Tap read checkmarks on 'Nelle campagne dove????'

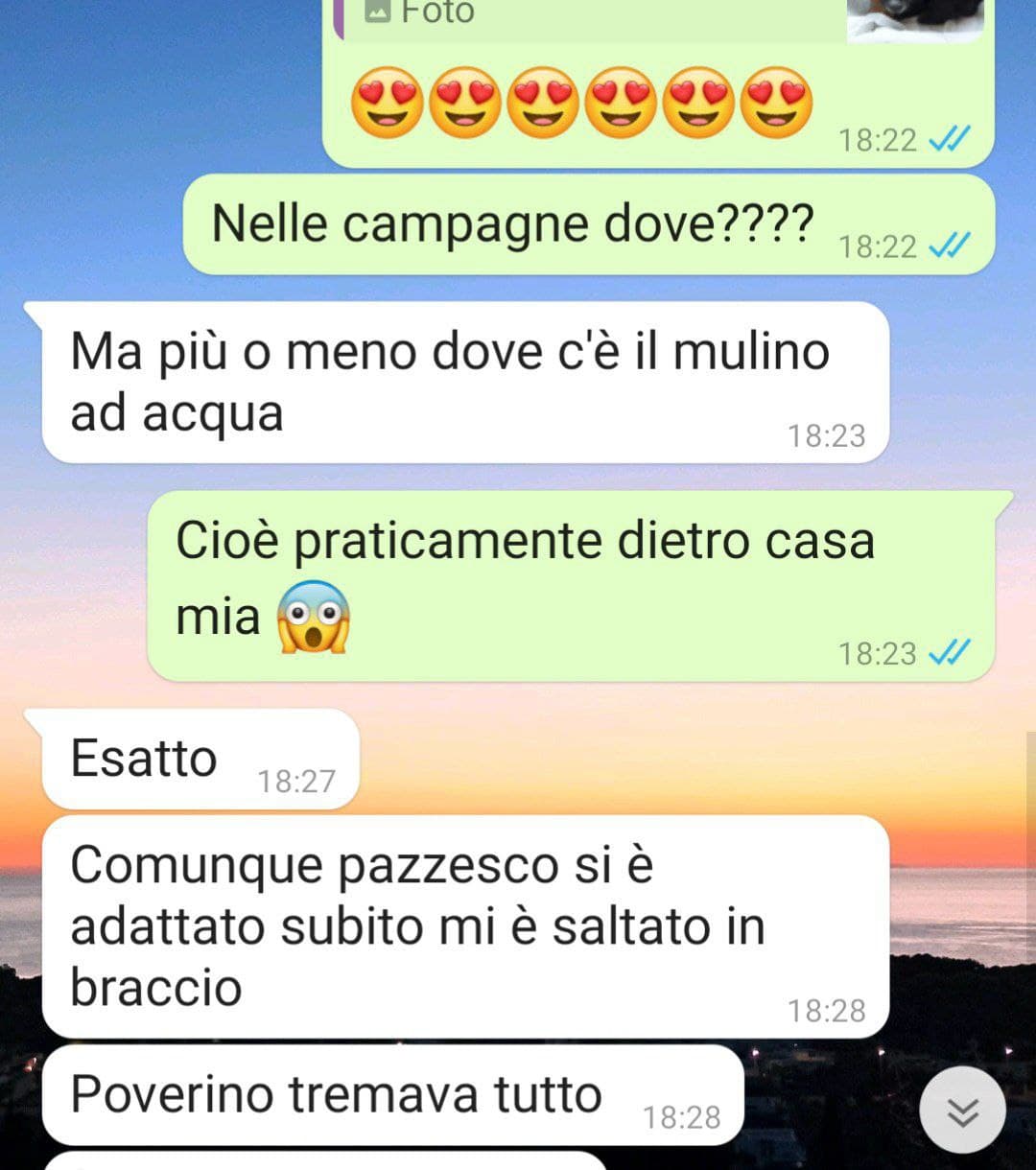tap(951, 246)
